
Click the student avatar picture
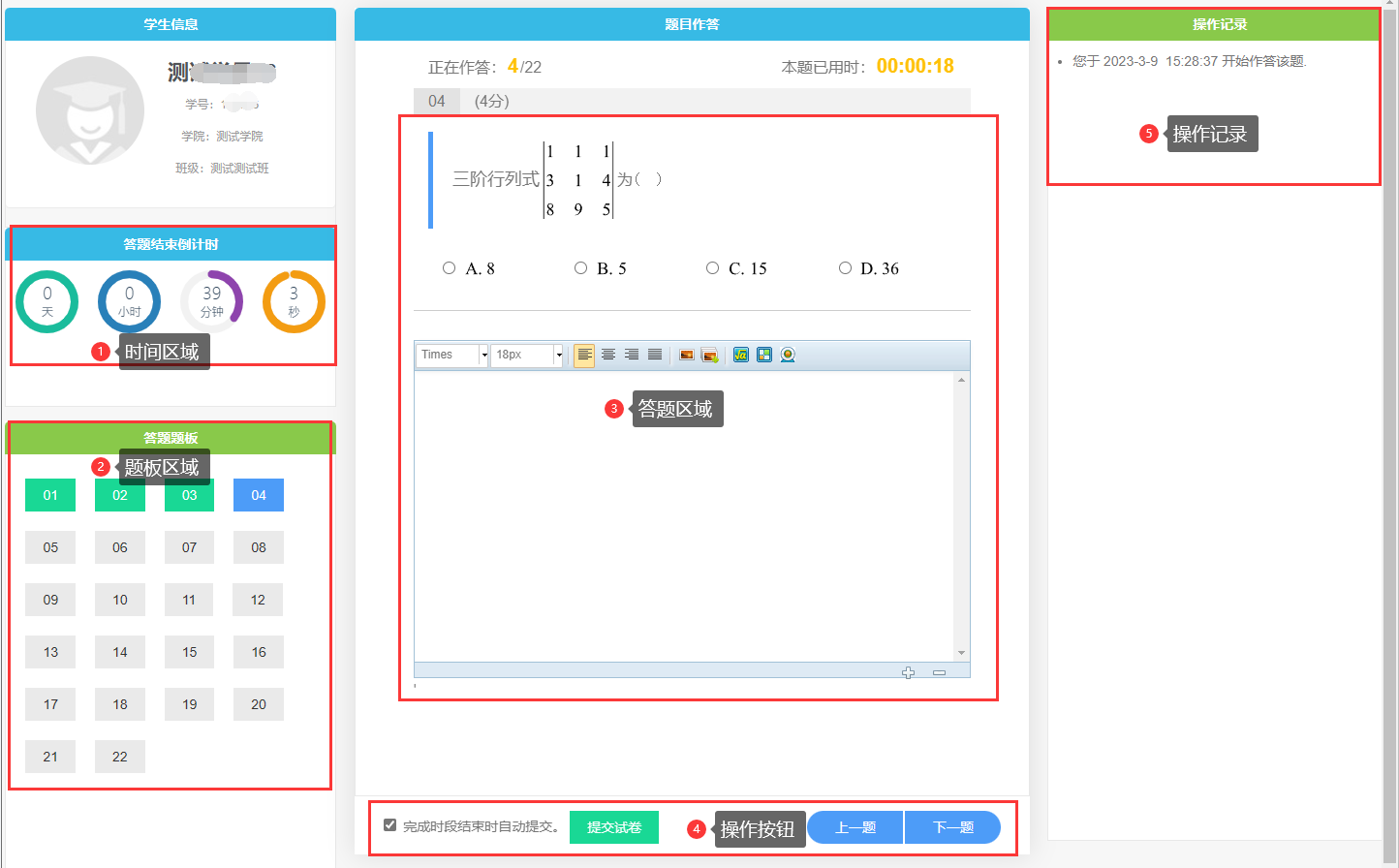90,110
